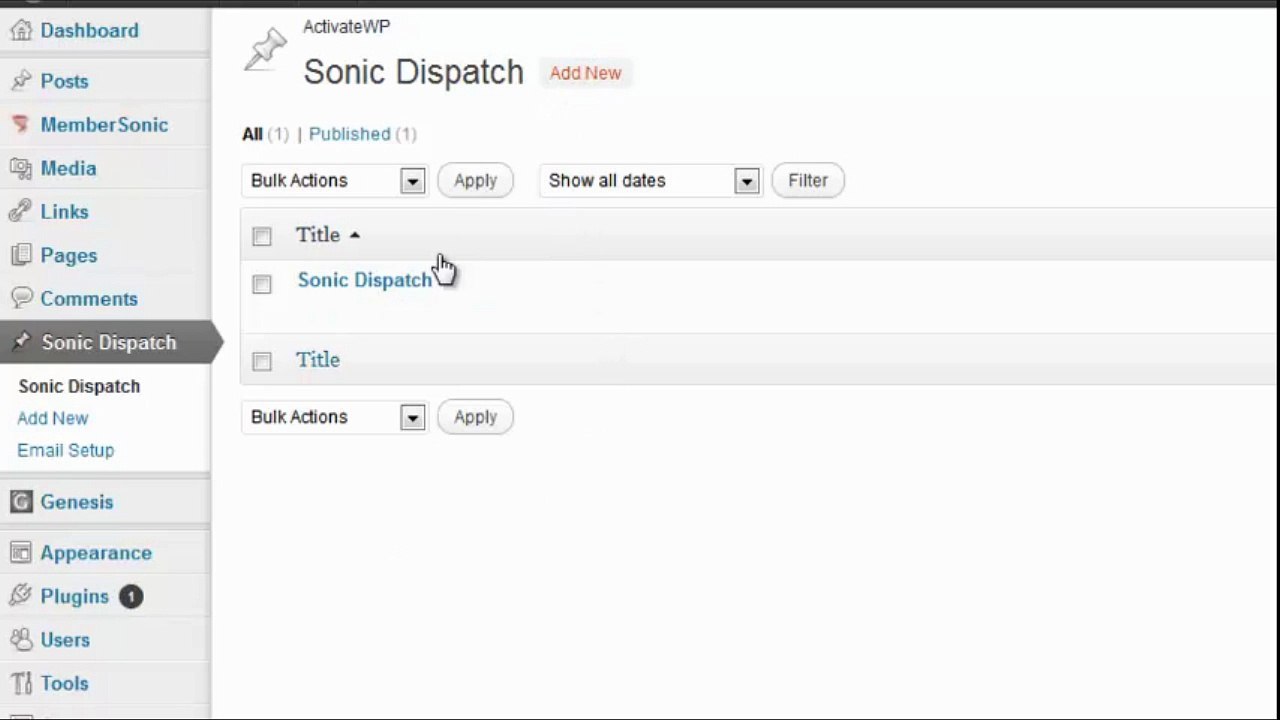Click the Tools icon in sidebar
The width and height of the screenshot is (1280, 720).
coord(20,683)
